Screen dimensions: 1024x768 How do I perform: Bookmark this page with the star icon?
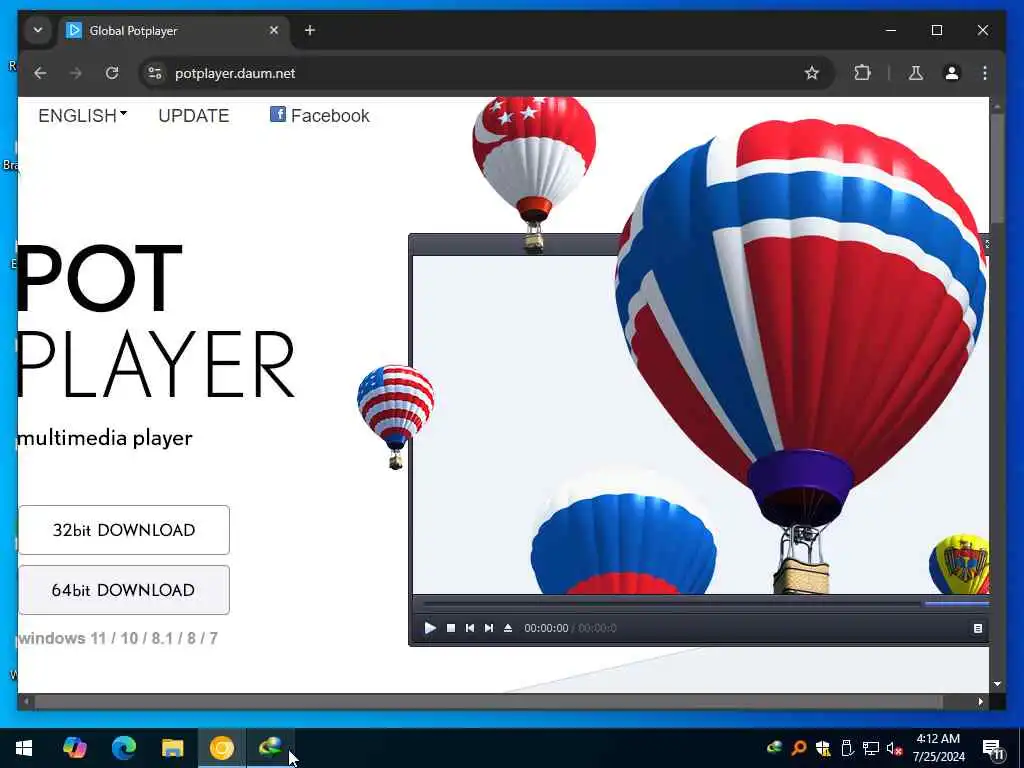(x=812, y=73)
